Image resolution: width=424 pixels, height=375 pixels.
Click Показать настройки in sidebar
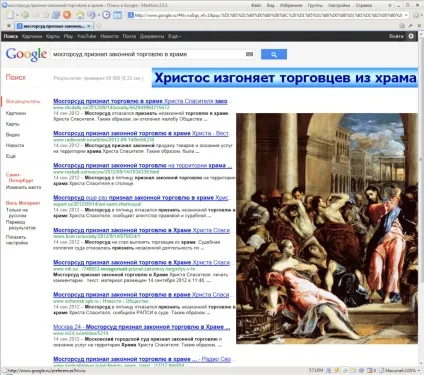coord(17,240)
